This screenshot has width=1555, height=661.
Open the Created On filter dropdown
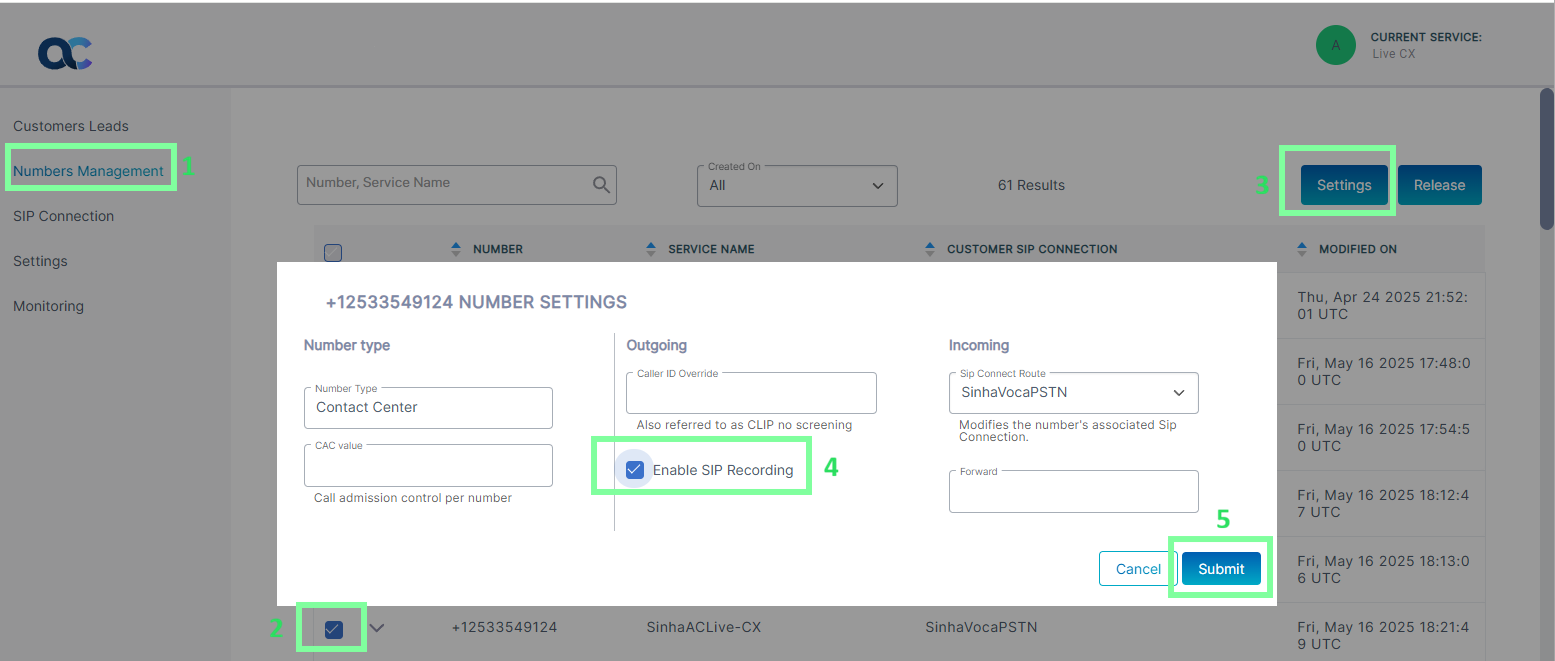coord(796,186)
